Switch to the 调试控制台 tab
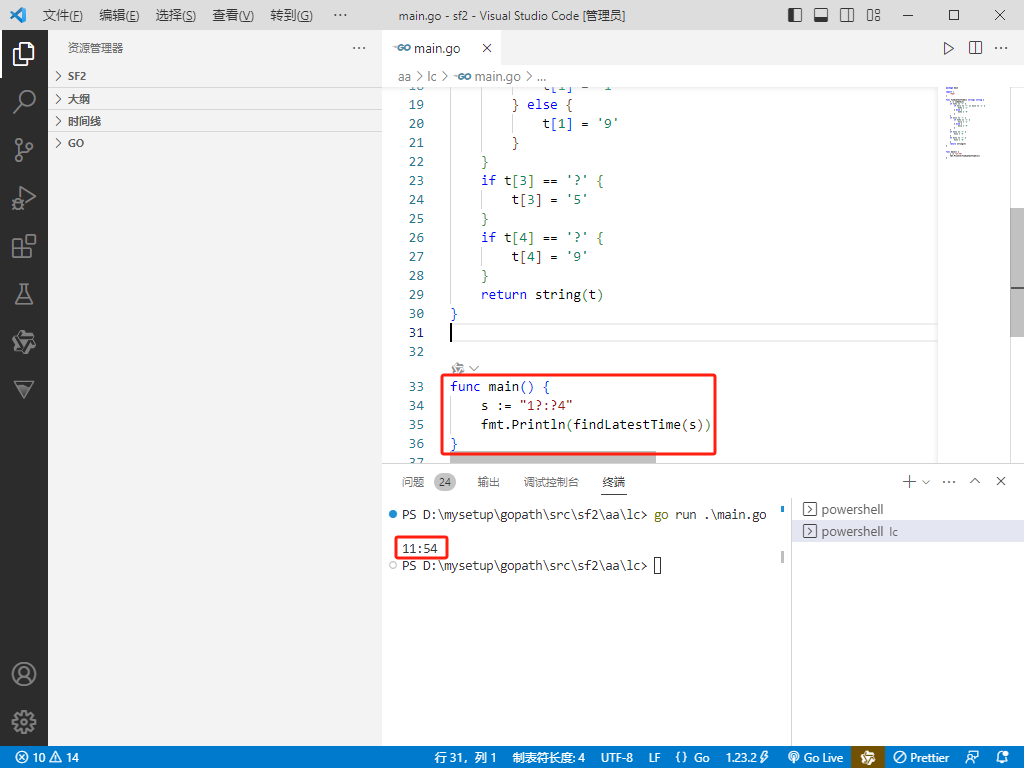 coord(551,482)
